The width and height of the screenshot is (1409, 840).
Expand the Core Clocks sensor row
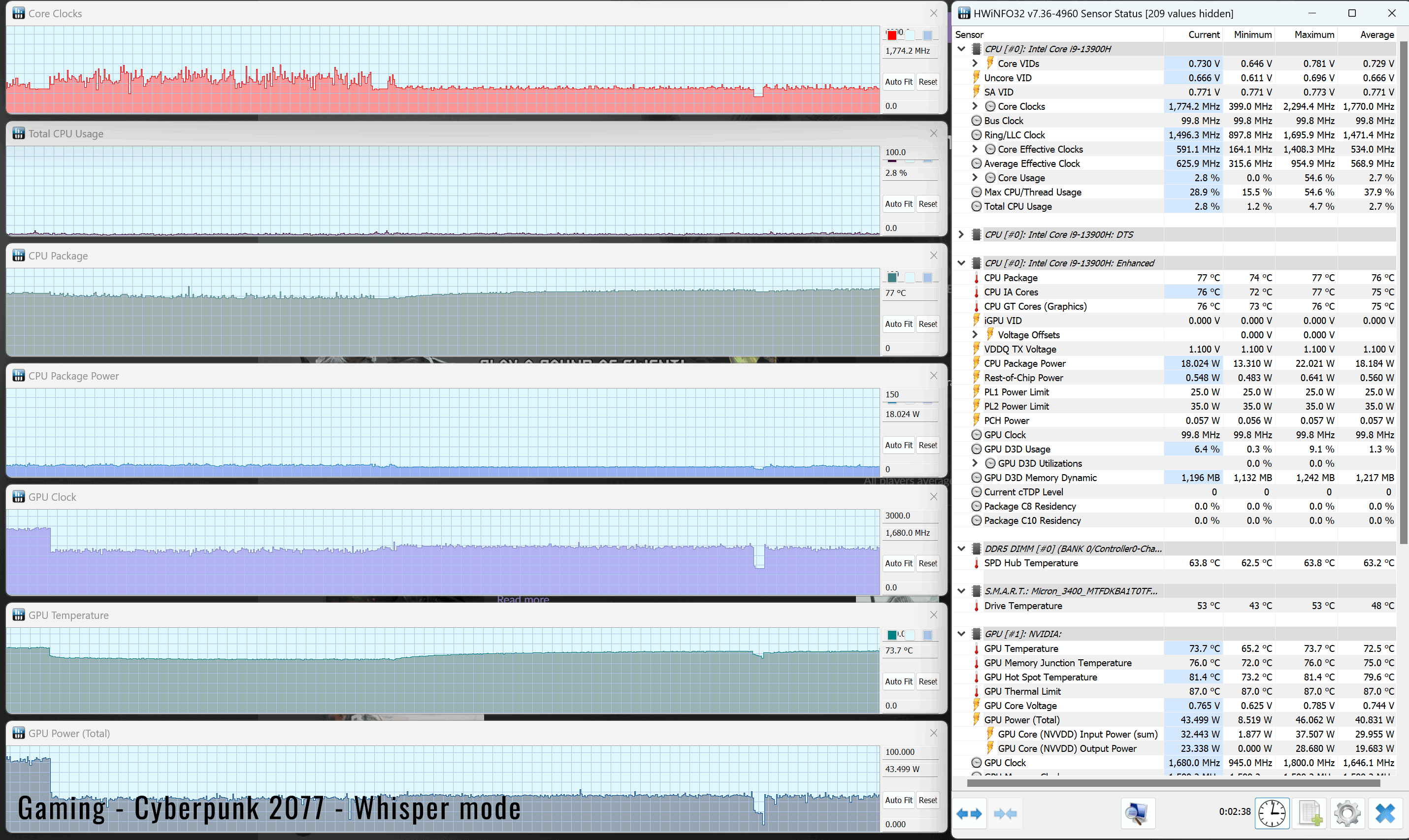(x=975, y=106)
